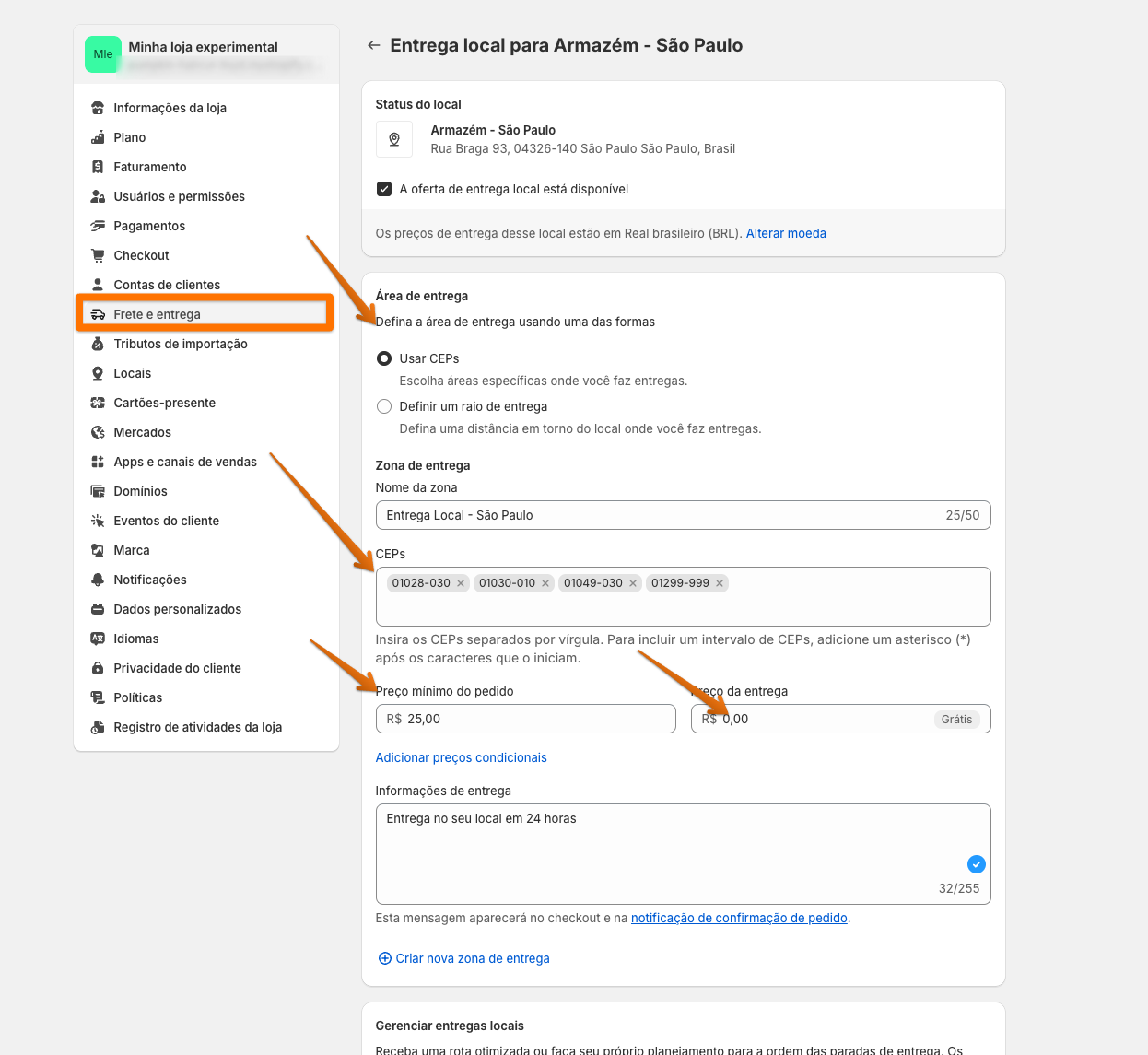This screenshot has height=1055, width=1148.
Task: Remove CEP tag 01049-030
Action: (633, 583)
